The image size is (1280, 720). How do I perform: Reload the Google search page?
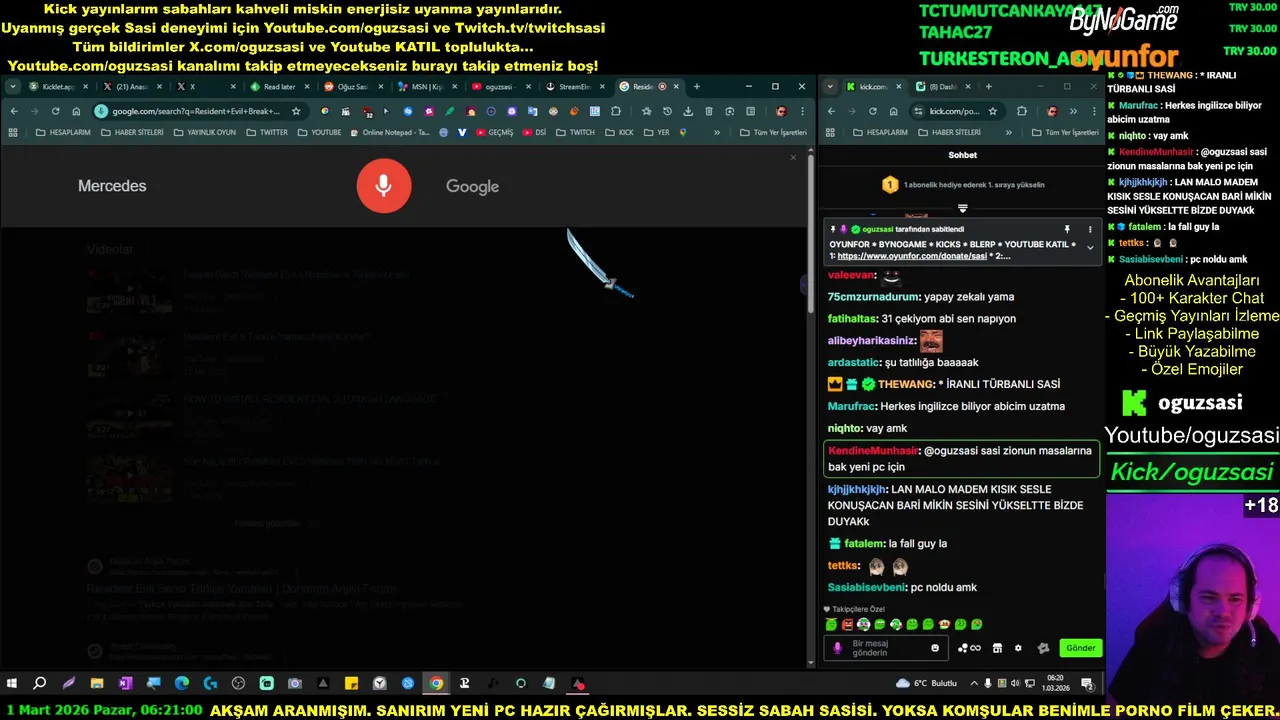coord(55,111)
